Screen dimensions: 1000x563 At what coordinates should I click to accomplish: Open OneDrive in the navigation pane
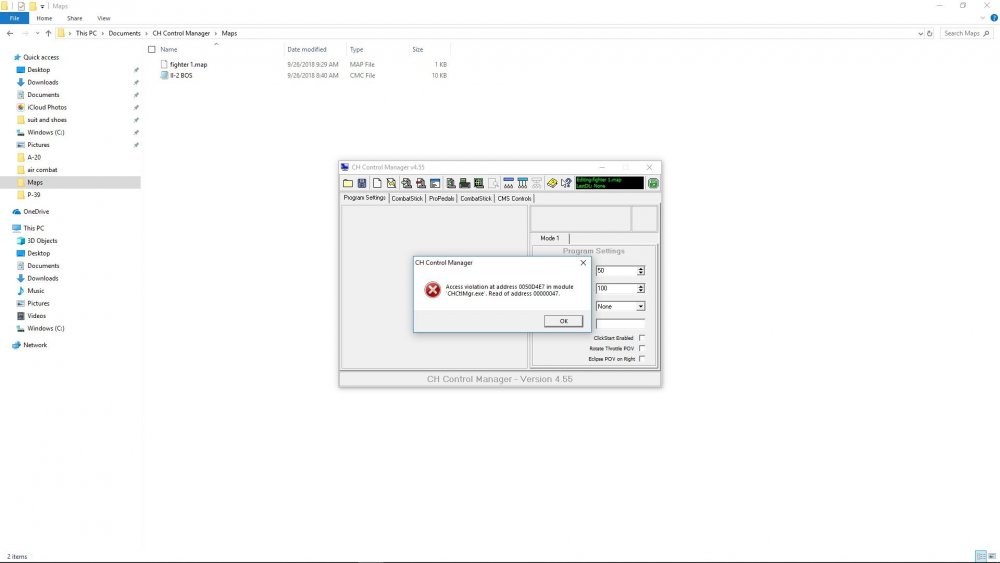click(x=36, y=212)
